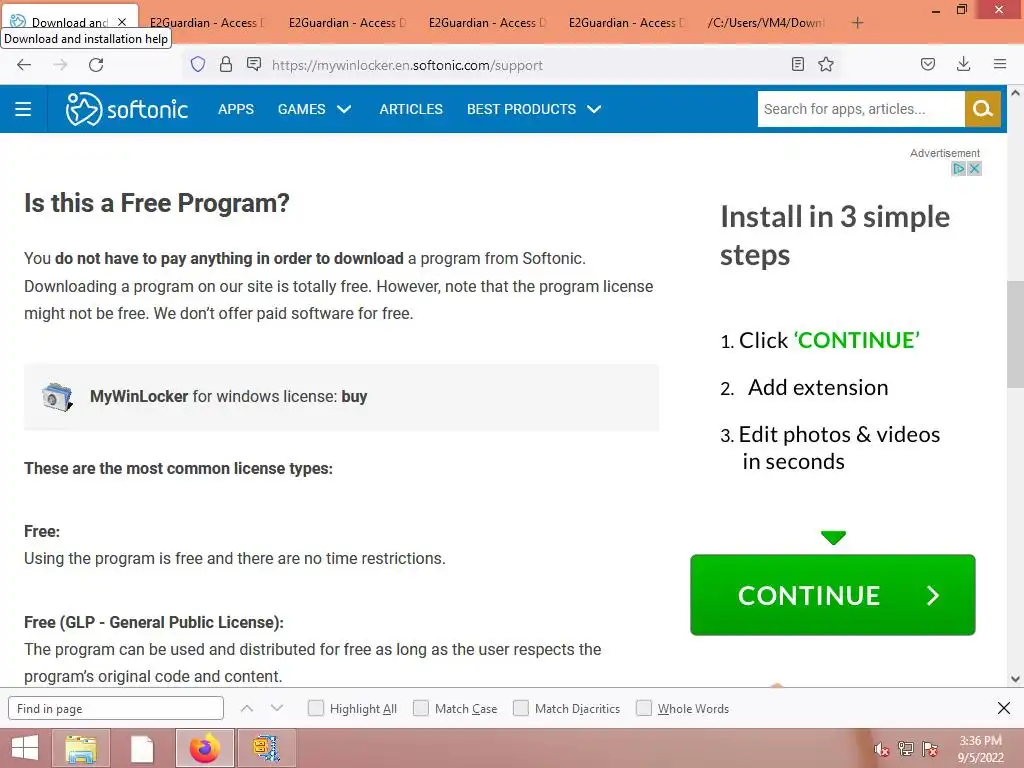Enable the Match Case checkbox
Viewport: 1024px width, 768px height.
click(x=421, y=708)
